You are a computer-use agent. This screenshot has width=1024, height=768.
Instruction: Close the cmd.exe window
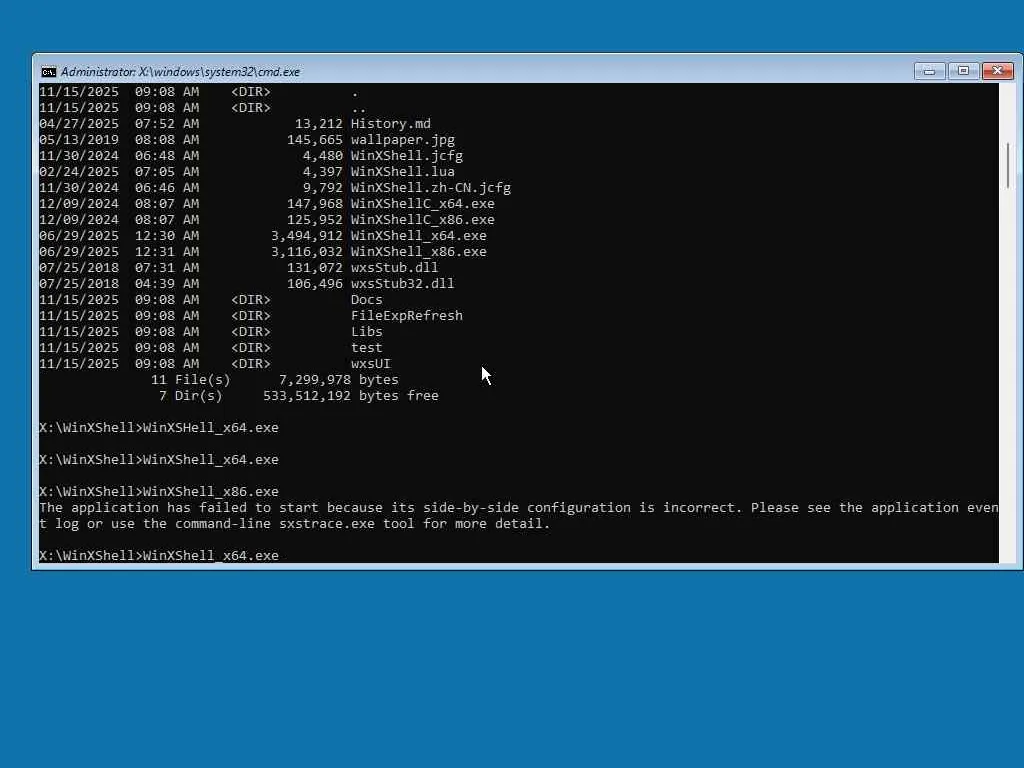pos(997,71)
